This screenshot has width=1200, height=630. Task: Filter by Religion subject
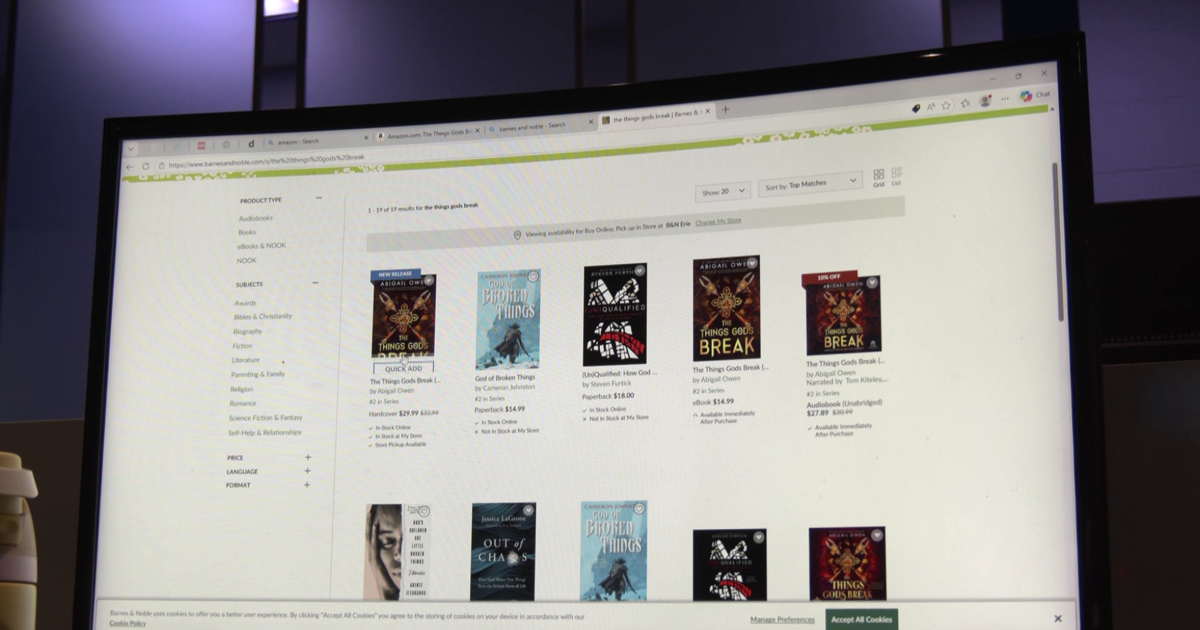241,389
